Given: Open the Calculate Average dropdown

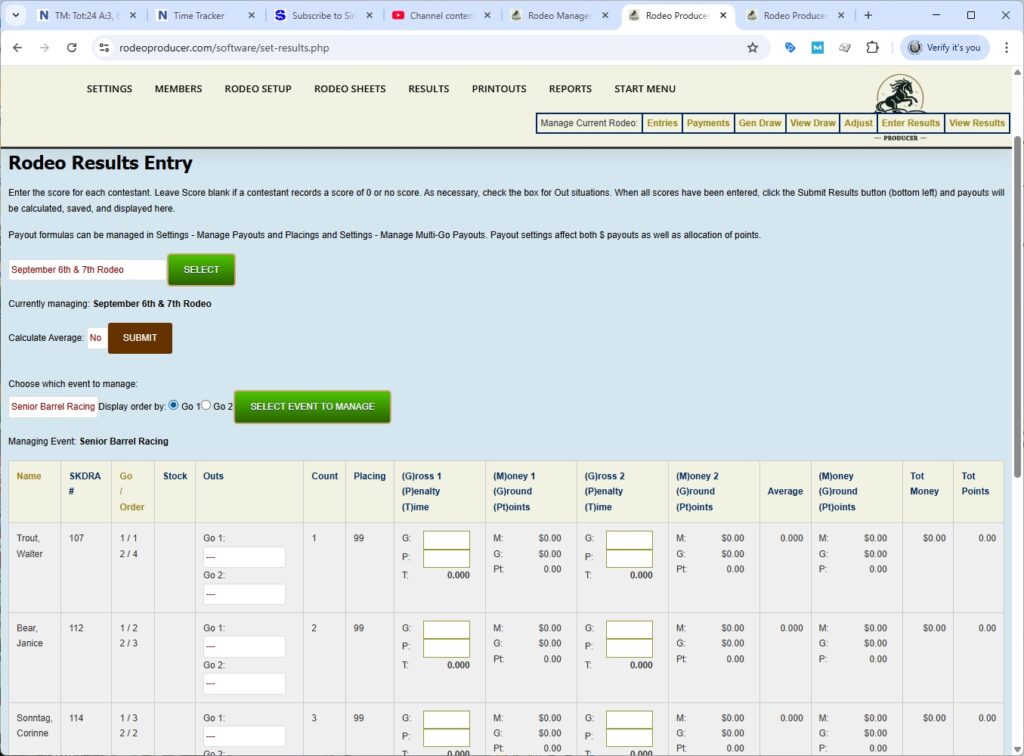Looking at the screenshot, I should pos(96,338).
